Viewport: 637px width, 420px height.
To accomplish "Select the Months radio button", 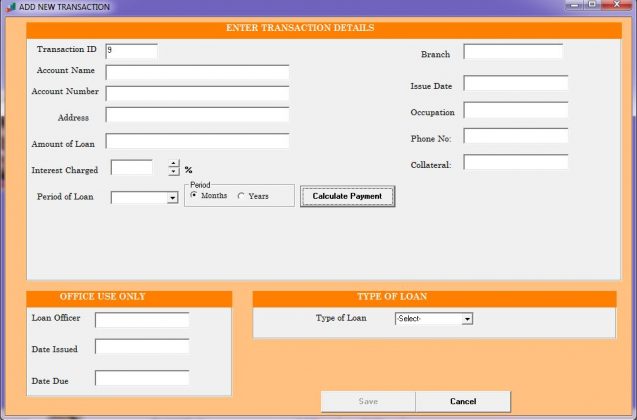I will point(194,196).
